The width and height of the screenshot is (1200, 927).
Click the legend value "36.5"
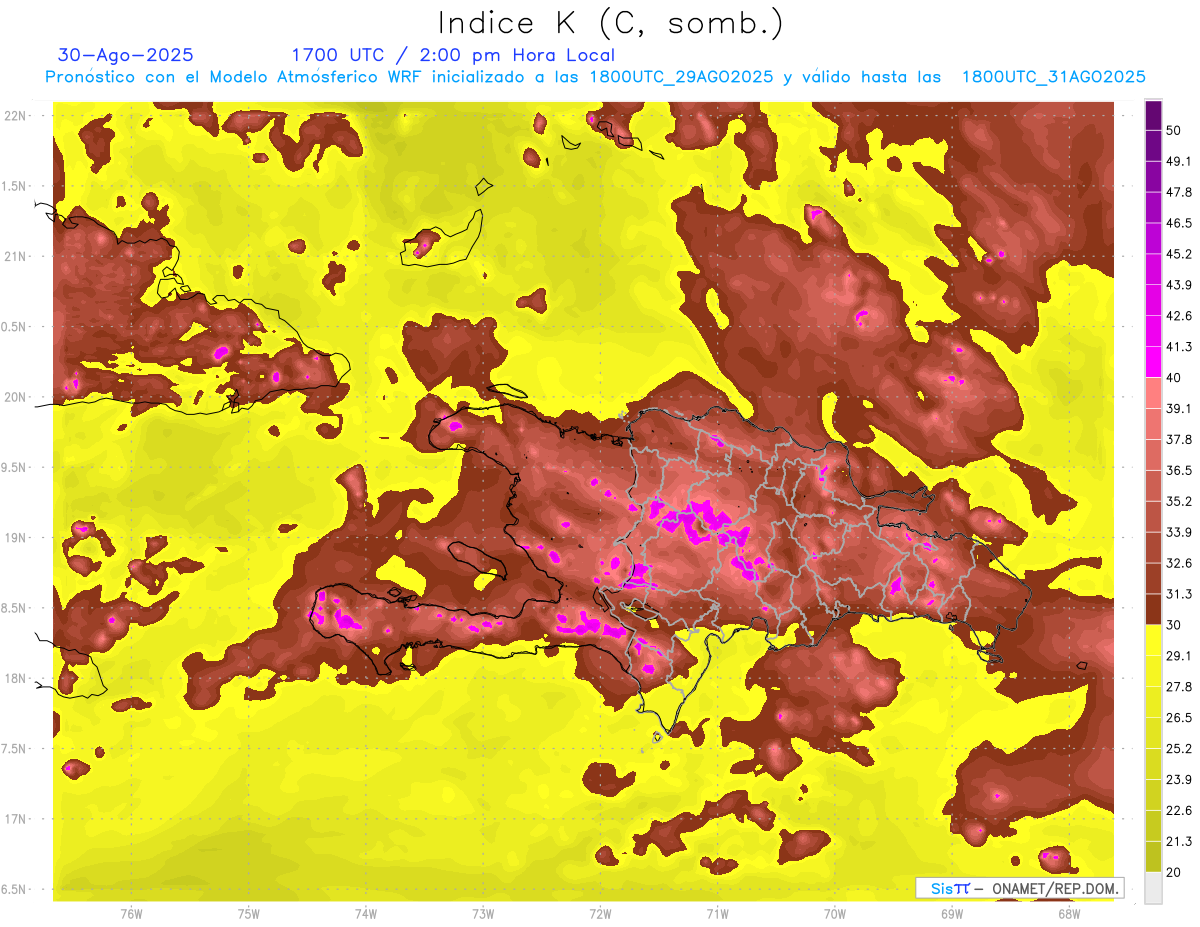coord(1179,471)
